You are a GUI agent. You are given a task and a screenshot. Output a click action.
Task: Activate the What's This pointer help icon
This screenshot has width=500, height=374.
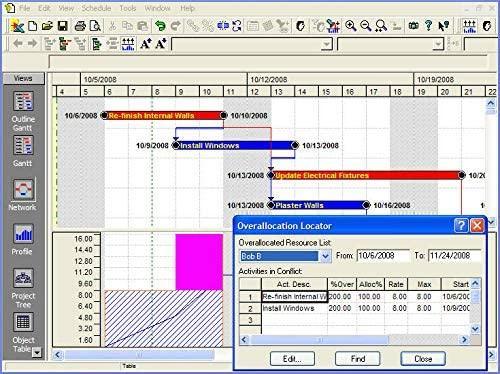tap(444, 26)
